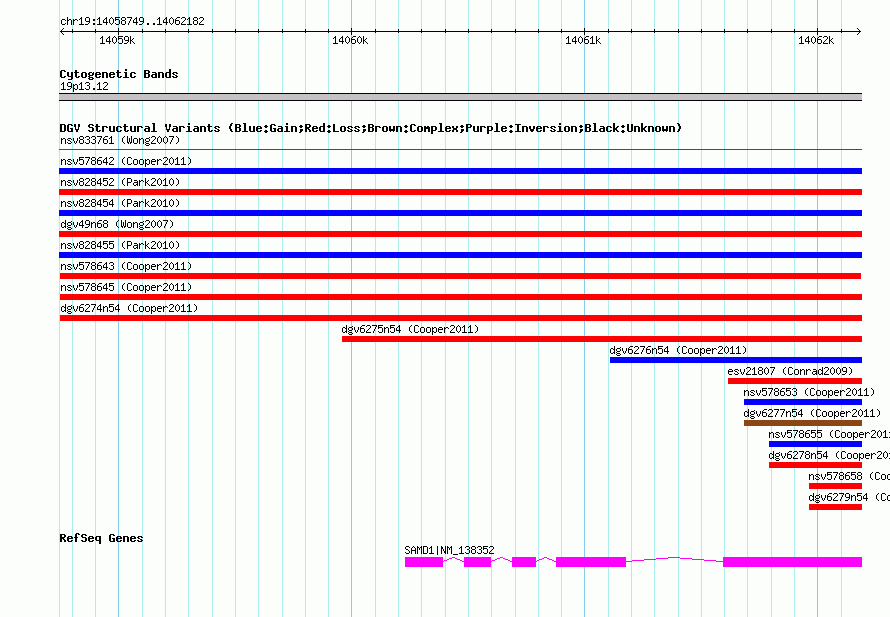Open the nsv578655 variant label

[x=829, y=434]
